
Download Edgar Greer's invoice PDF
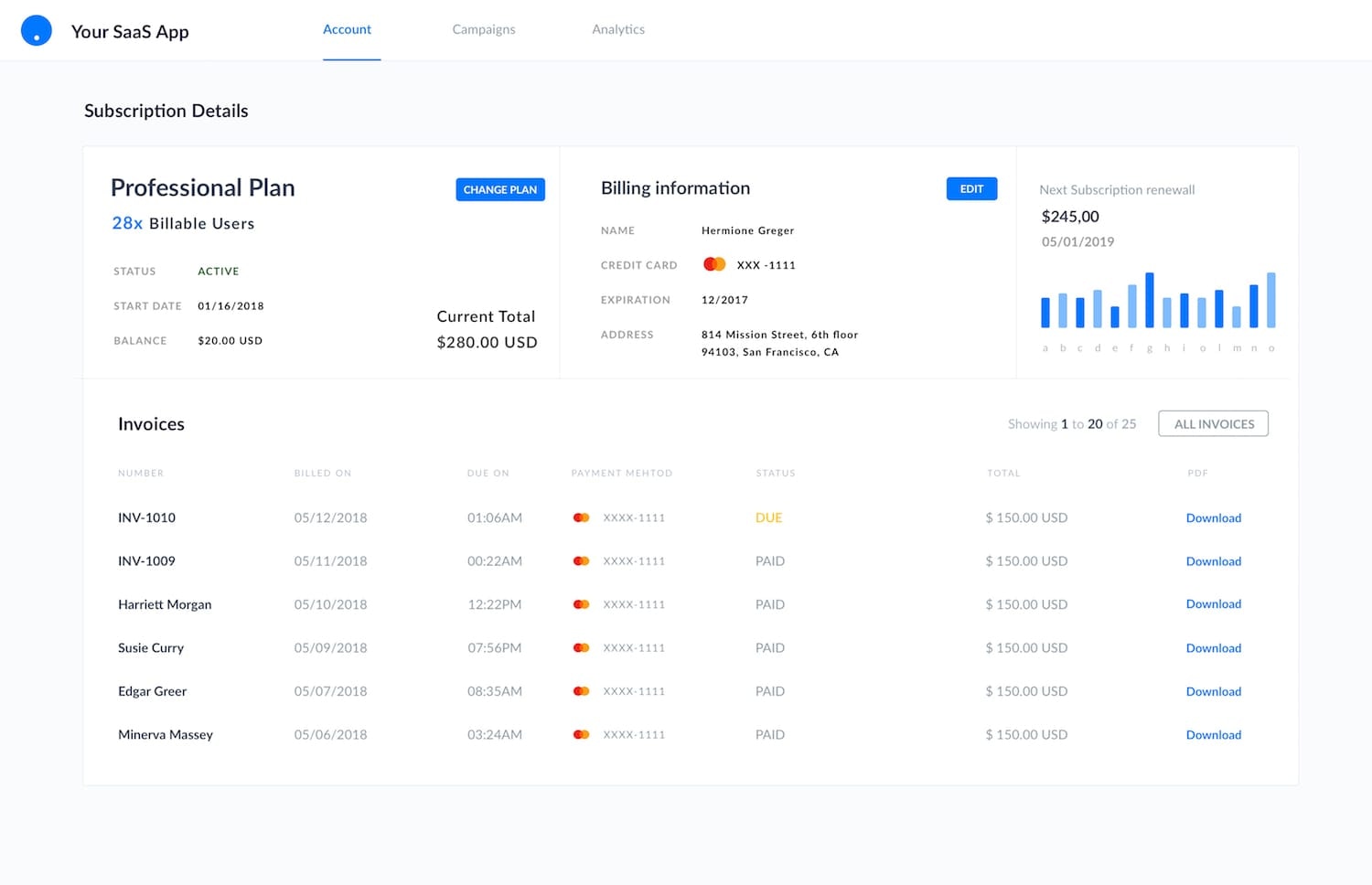[x=1214, y=691]
